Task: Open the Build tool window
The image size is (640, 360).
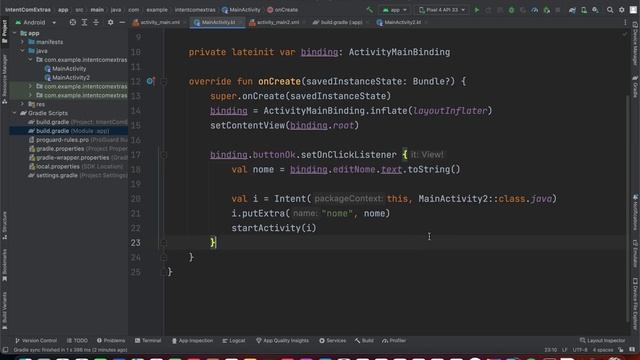Action: 364,340
